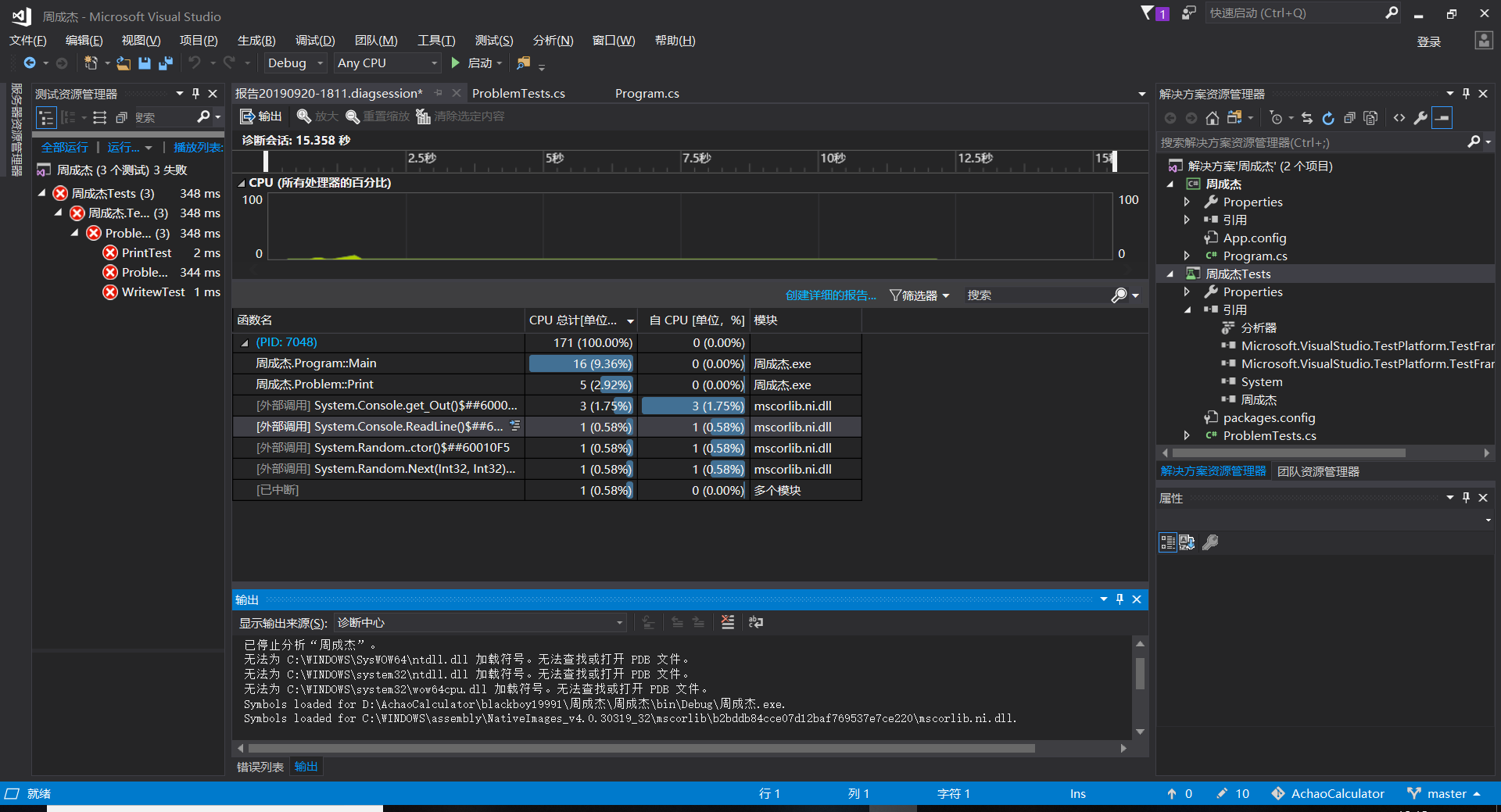Select the failed PrintTest test

click(x=146, y=252)
